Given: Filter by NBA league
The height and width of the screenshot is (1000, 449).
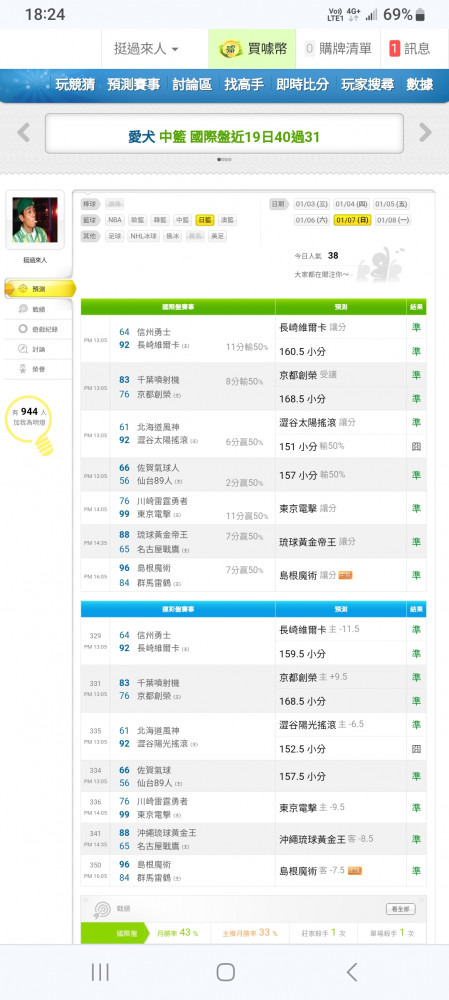Looking at the screenshot, I should coord(115,220).
